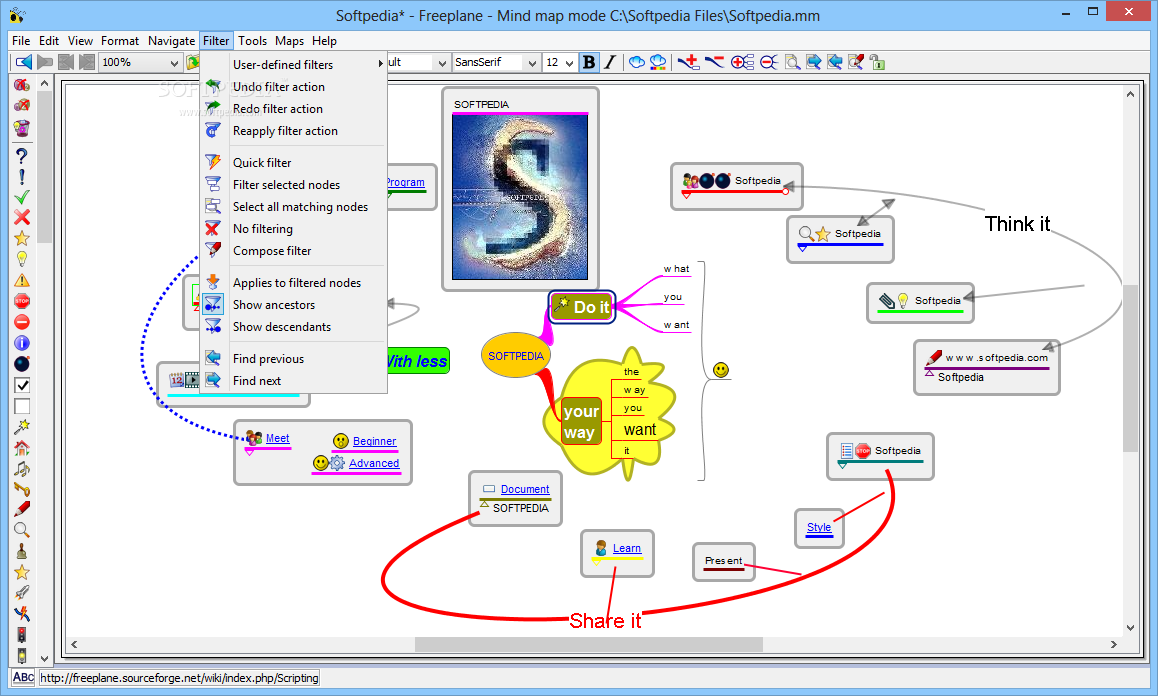Click Find next in the Filter menu

point(292,381)
